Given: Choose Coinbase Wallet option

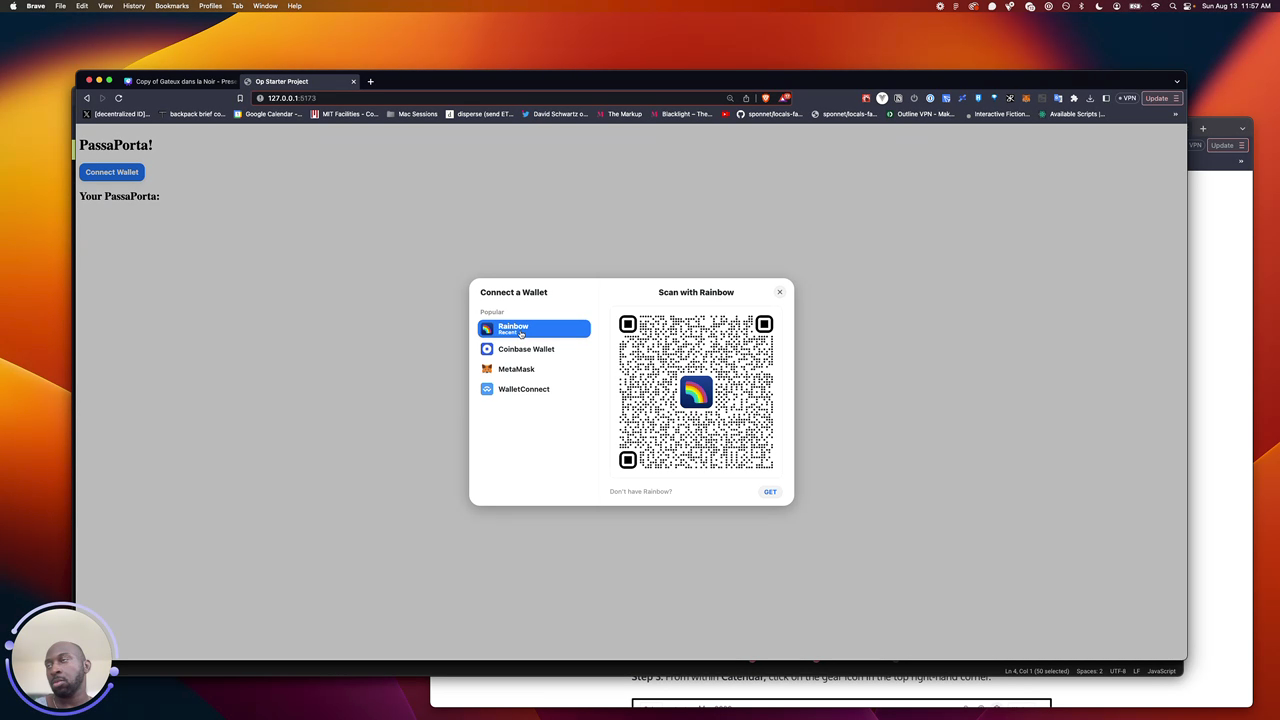Looking at the screenshot, I should (534, 349).
